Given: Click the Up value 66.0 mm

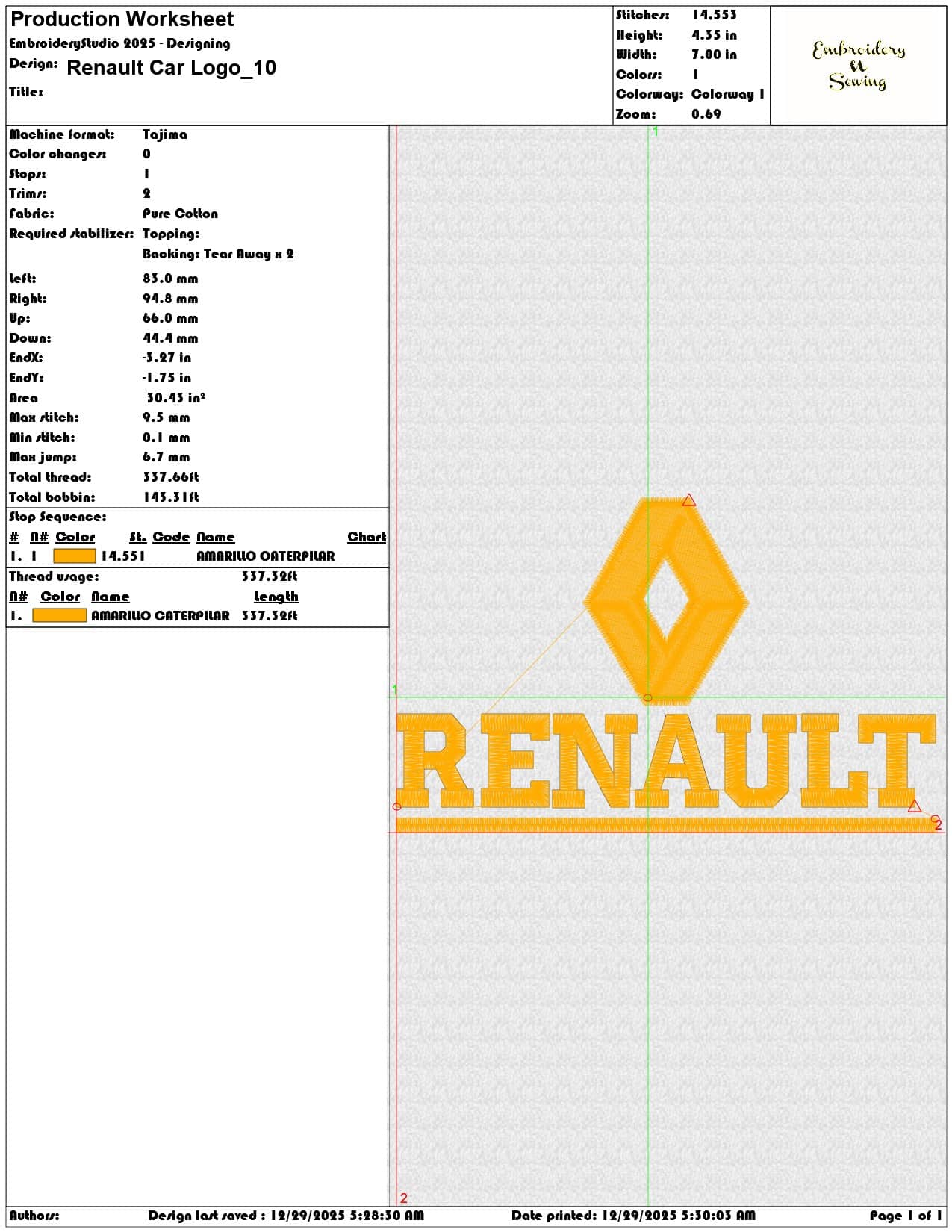Looking at the screenshot, I should pyautogui.click(x=170, y=318).
